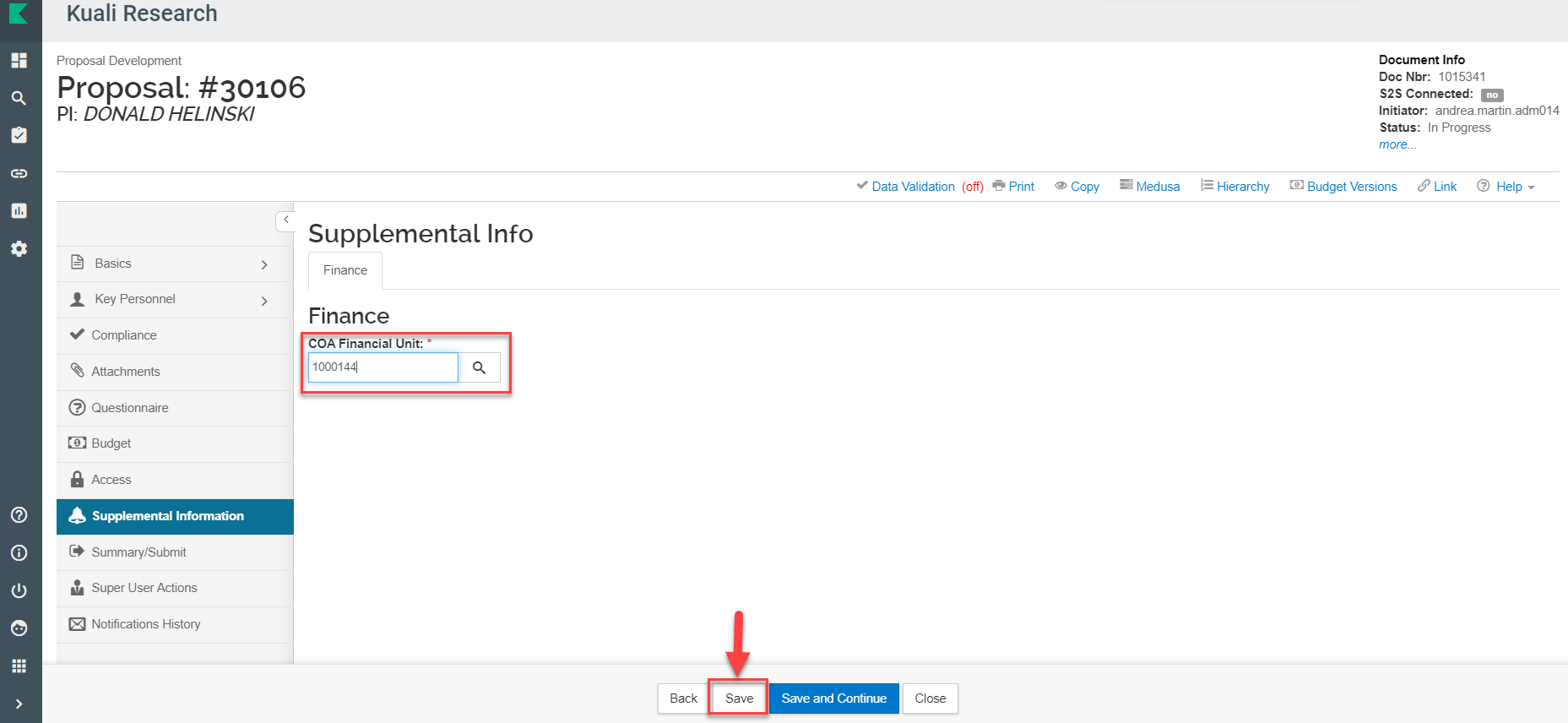Collapse the proposal navigation sidebar
The image size is (1568, 723).
click(285, 220)
